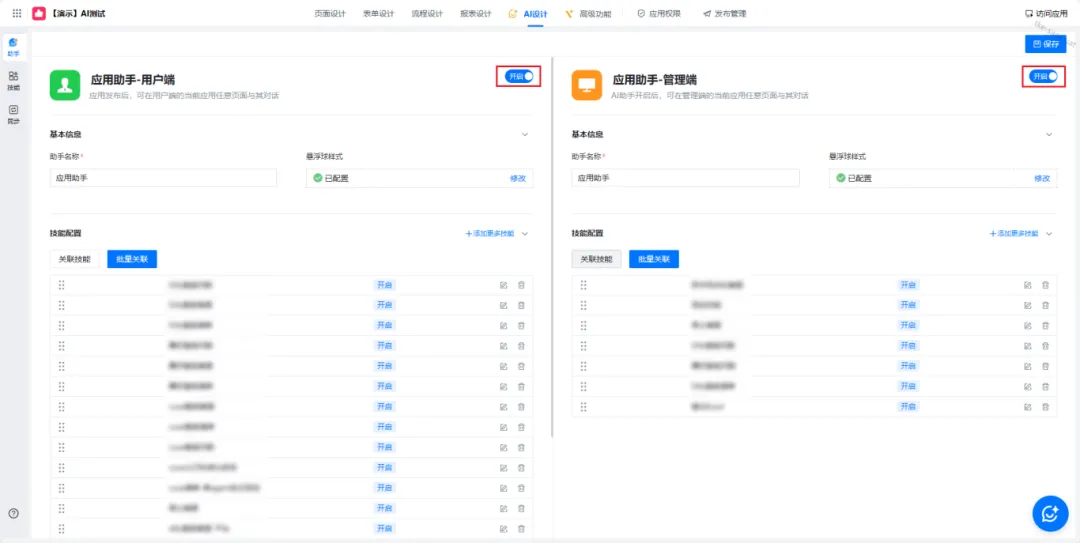Toggle off the 应用助手-管理端 switch

click(1045, 76)
